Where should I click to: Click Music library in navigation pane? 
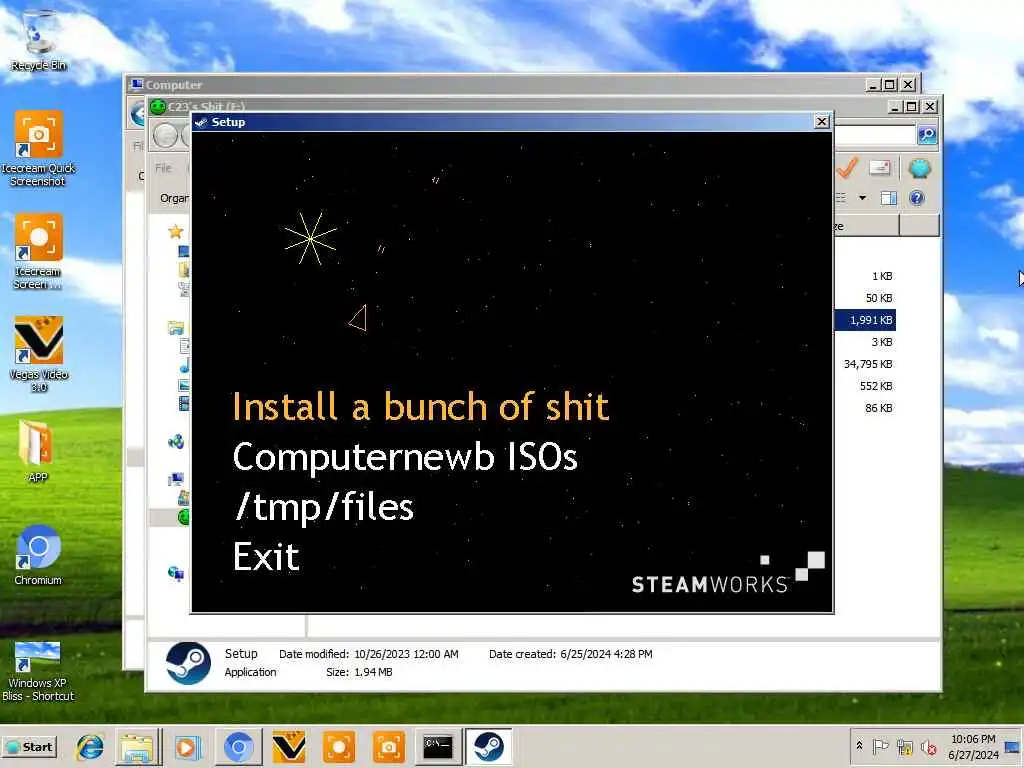click(185, 366)
